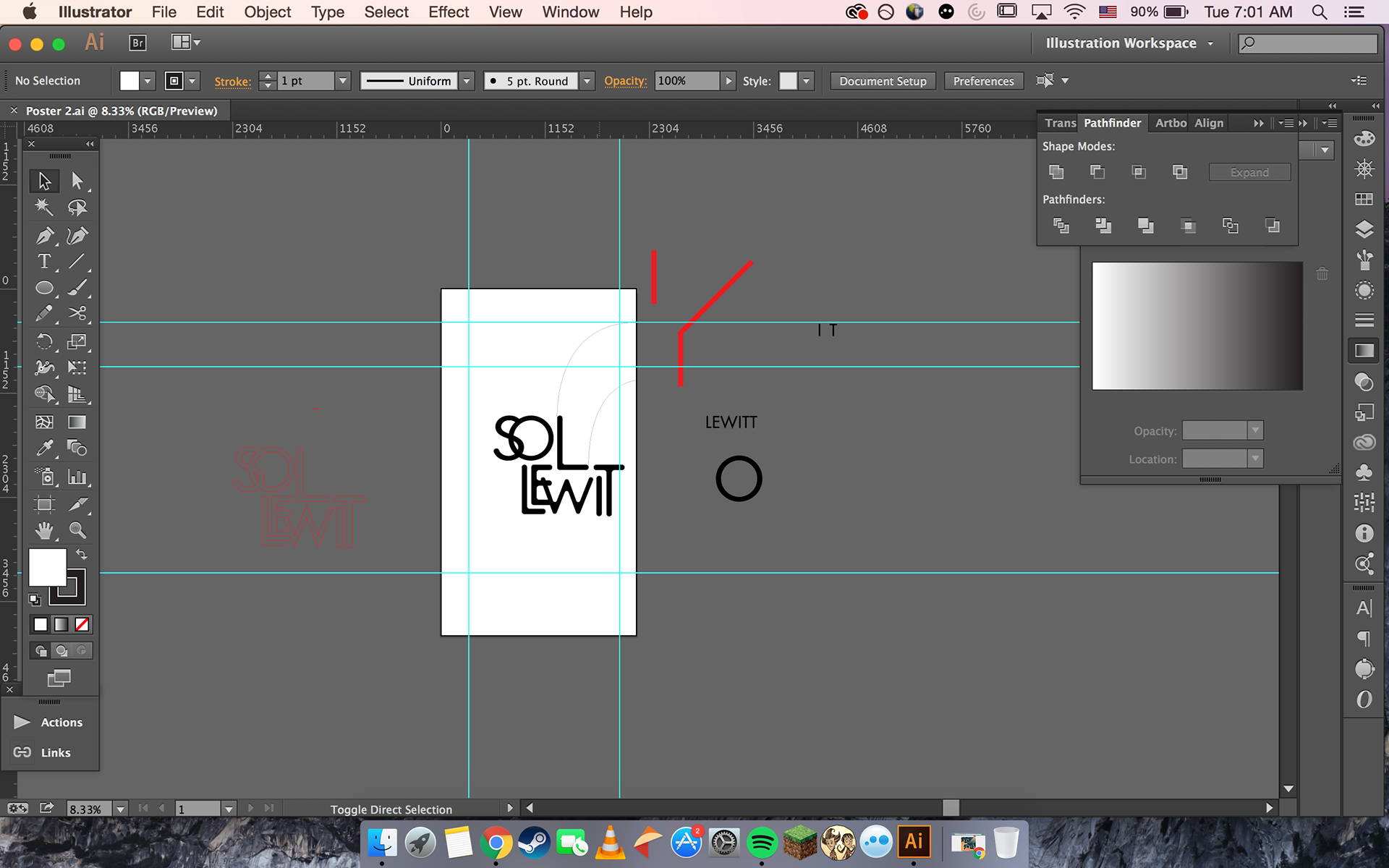Set paint mode to Gradient

tap(61, 624)
